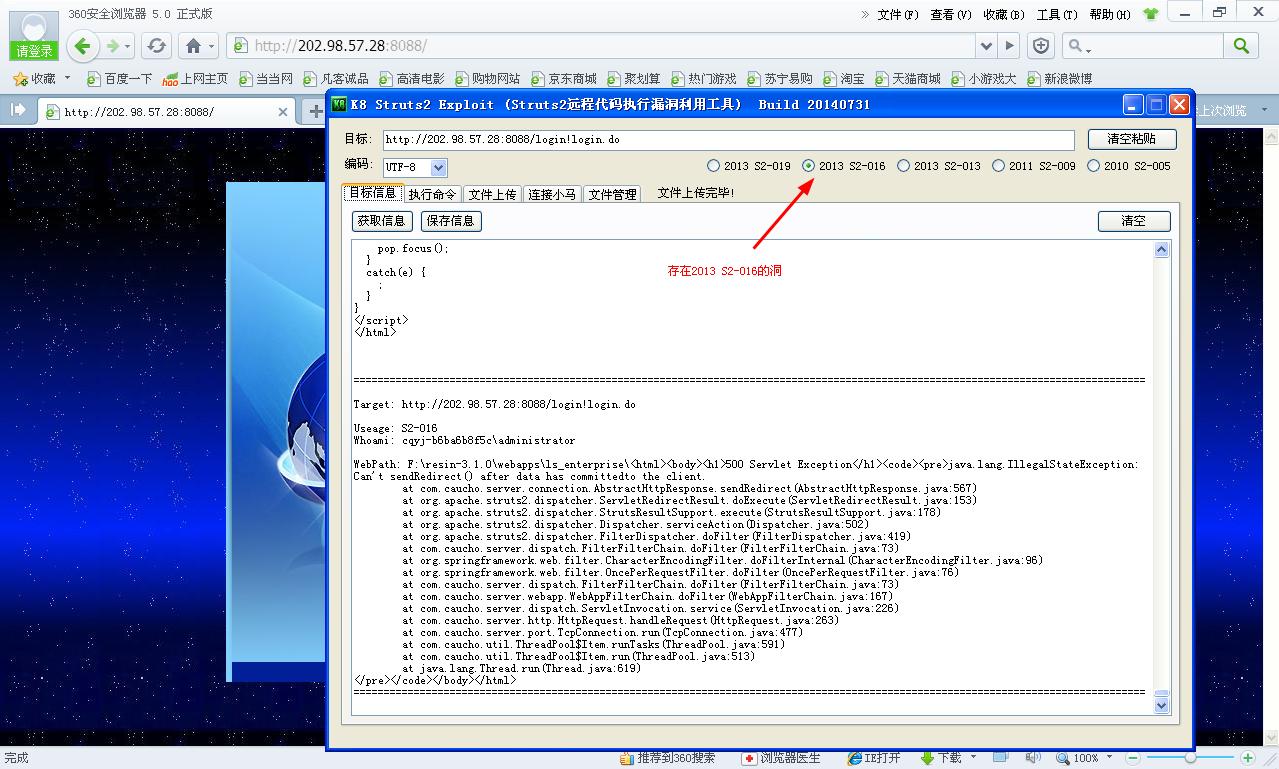Click the zoom-in plus in status bar
The width and height of the screenshot is (1279, 769).
(x=1248, y=759)
